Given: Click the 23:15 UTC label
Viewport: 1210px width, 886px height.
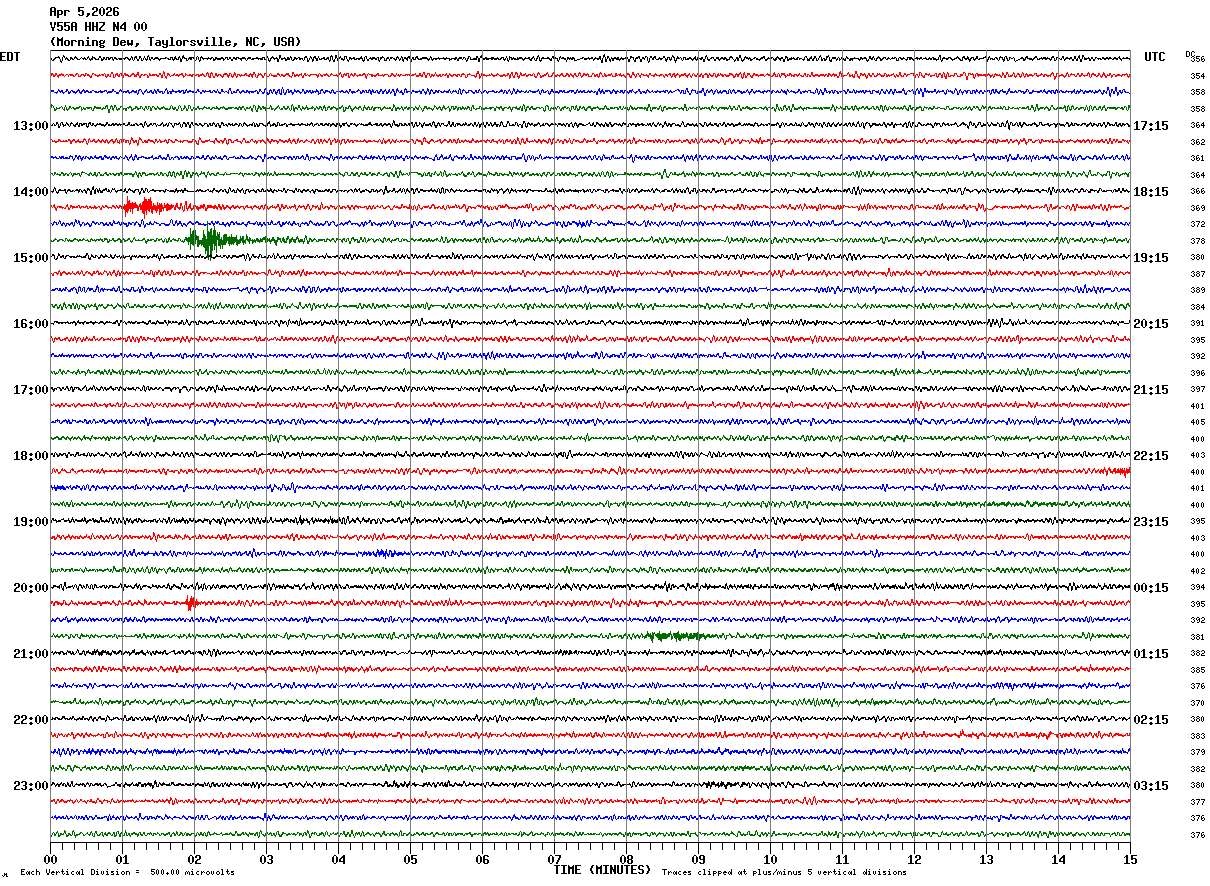Looking at the screenshot, I should [1151, 522].
